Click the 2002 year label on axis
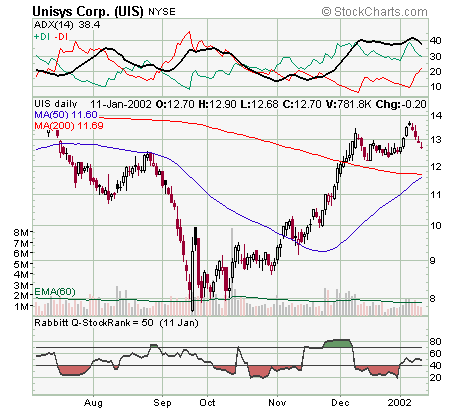This screenshot has height=414, width=460. [400, 403]
